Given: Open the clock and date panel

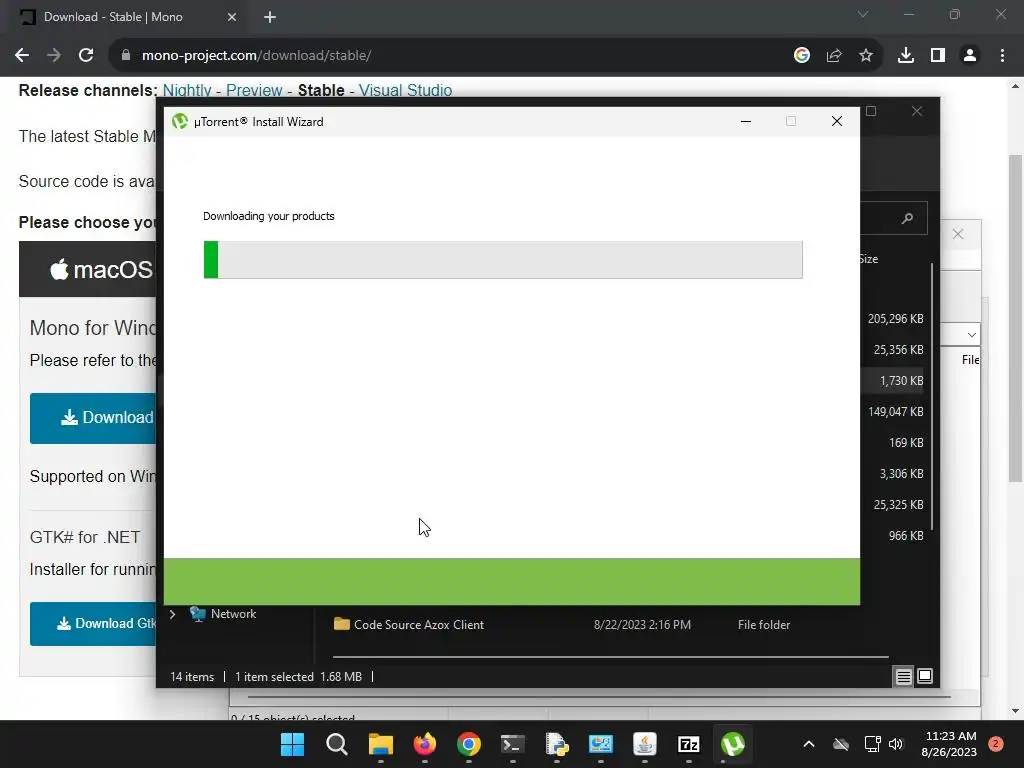Looking at the screenshot, I should coord(949,744).
